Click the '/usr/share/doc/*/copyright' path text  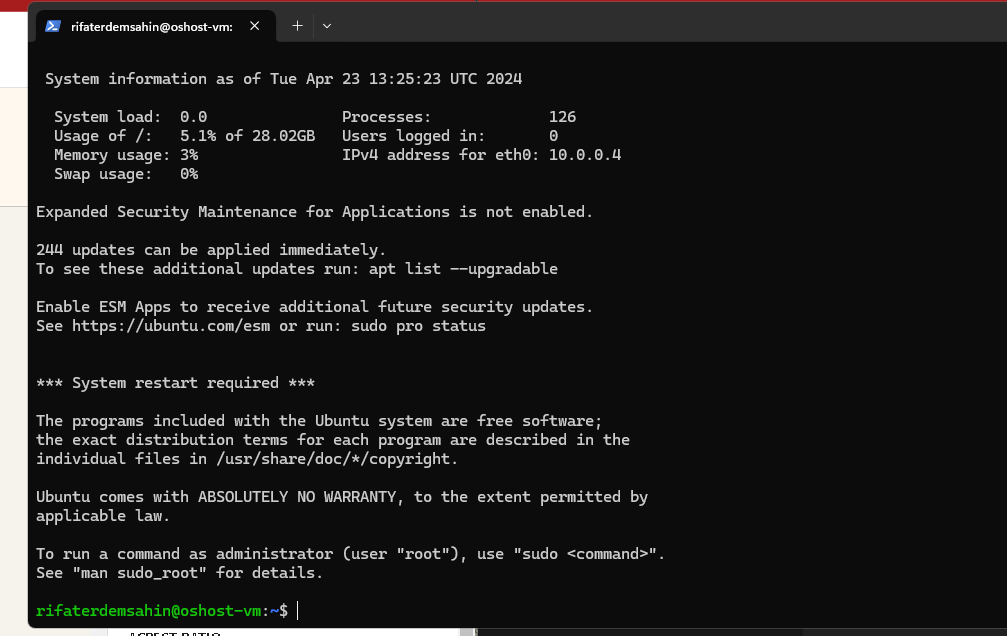click(335, 459)
